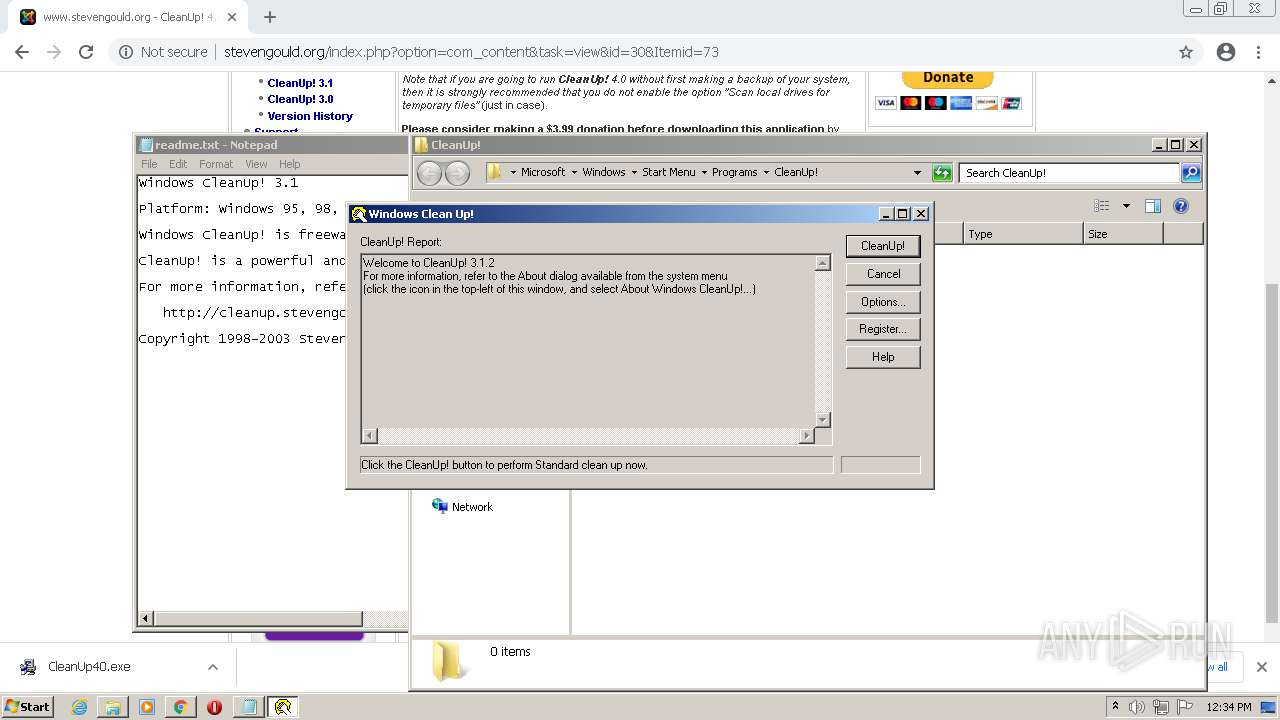1280x720 pixels.
Task: Click the Register... button
Action: click(x=883, y=329)
